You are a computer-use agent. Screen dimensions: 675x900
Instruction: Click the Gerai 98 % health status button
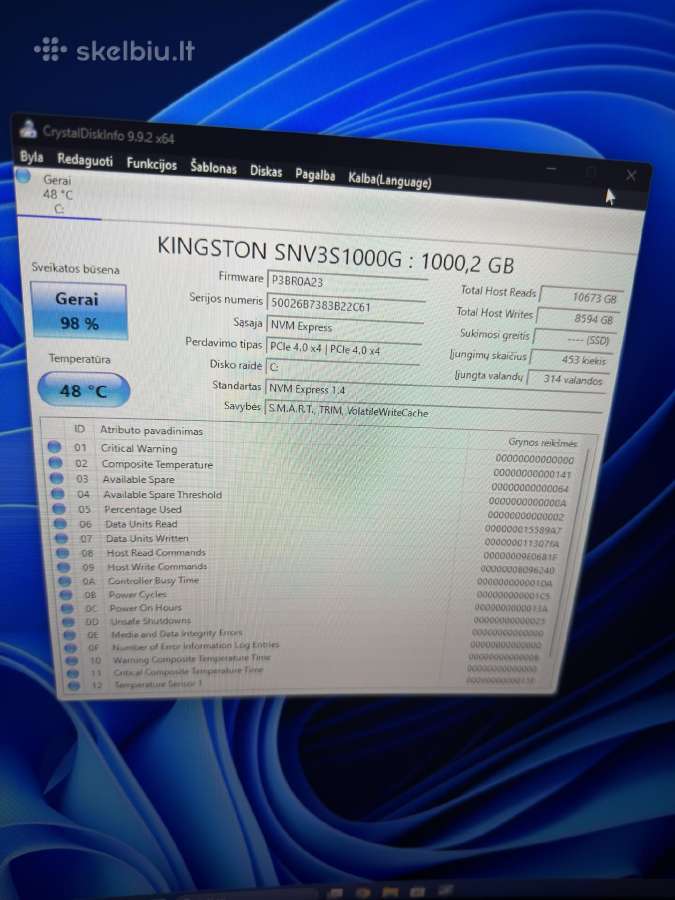[78, 311]
